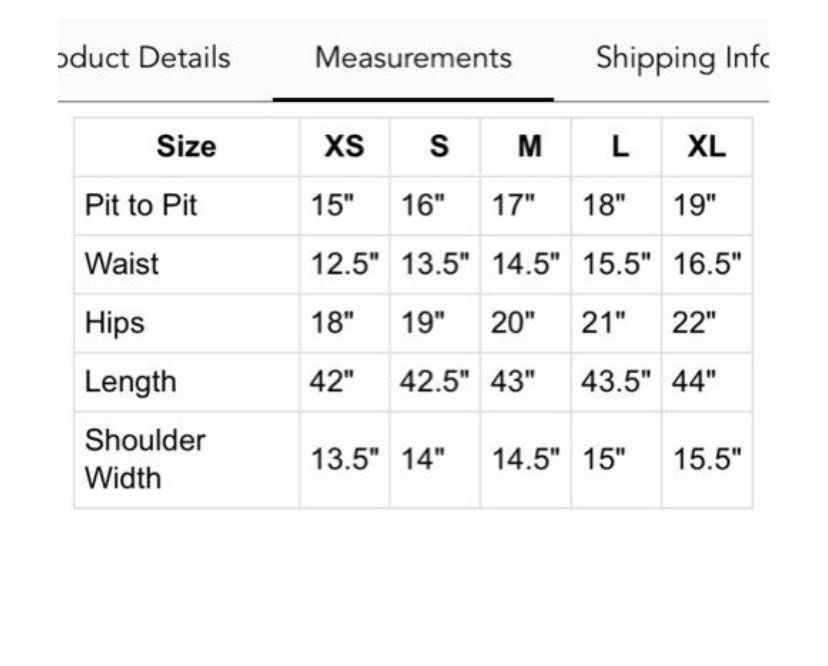This screenshot has width=828, height=666.
Task: Select the Shoulder Width row label
Action: tap(145, 459)
